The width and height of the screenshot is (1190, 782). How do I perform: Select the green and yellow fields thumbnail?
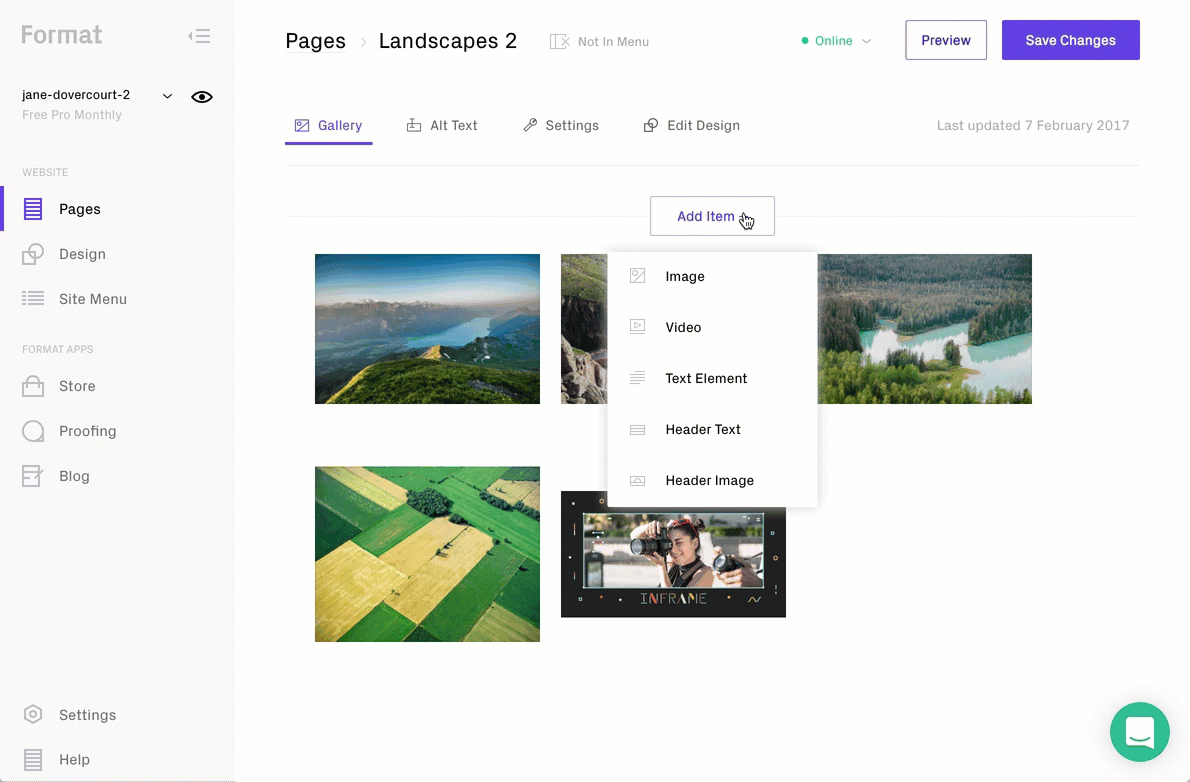click(427, 554)
